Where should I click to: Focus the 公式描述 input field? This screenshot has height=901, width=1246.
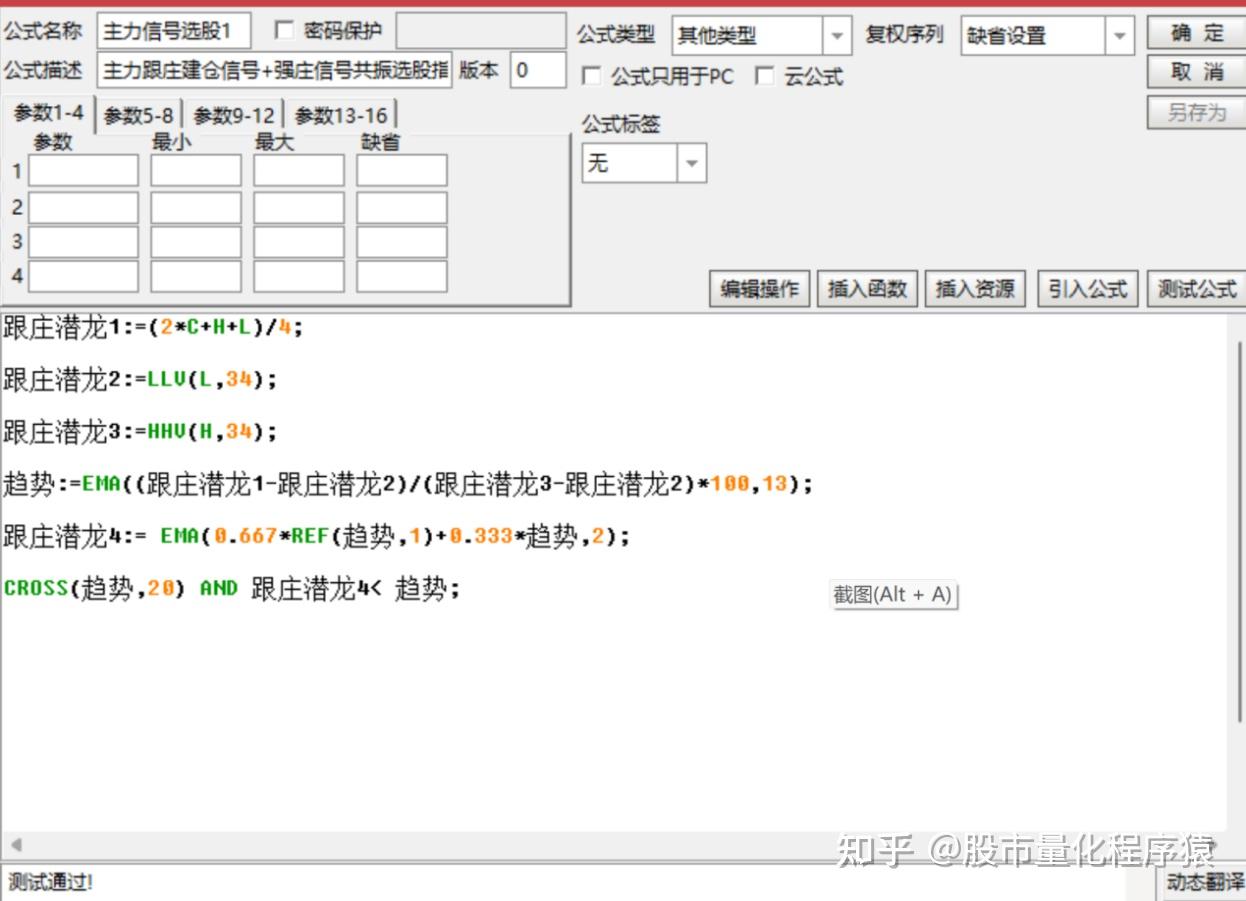275,71
